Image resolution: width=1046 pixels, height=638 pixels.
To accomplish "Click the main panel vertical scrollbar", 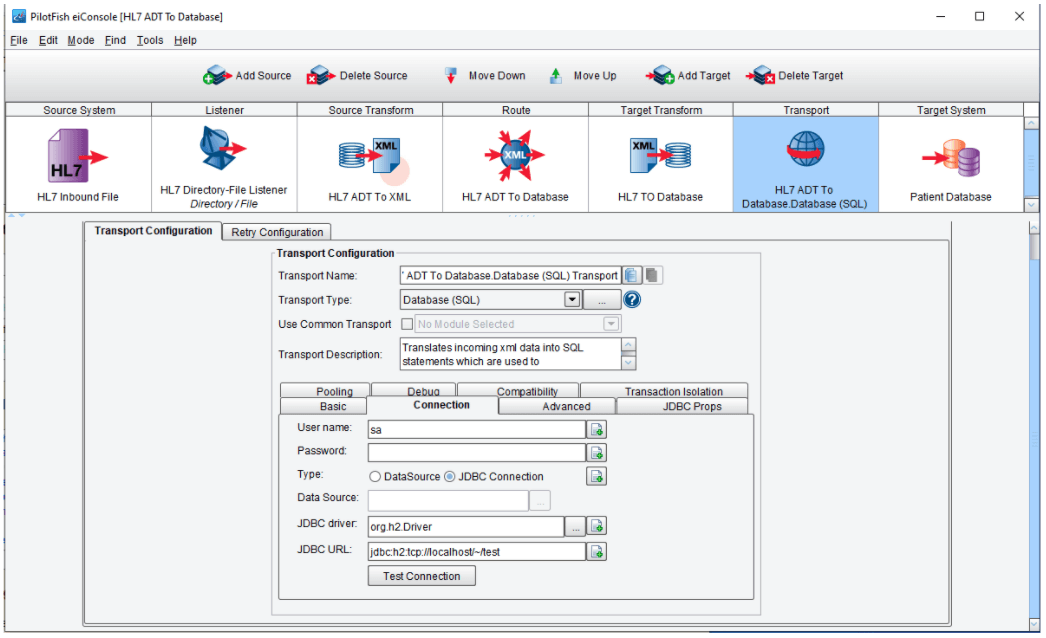I will click(x=1035, y=427).
